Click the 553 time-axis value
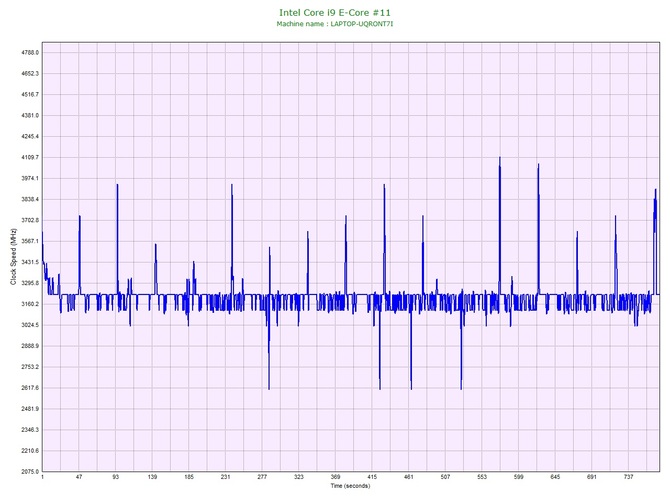Screen dimensions: 670x503 [x=482, y=477]
